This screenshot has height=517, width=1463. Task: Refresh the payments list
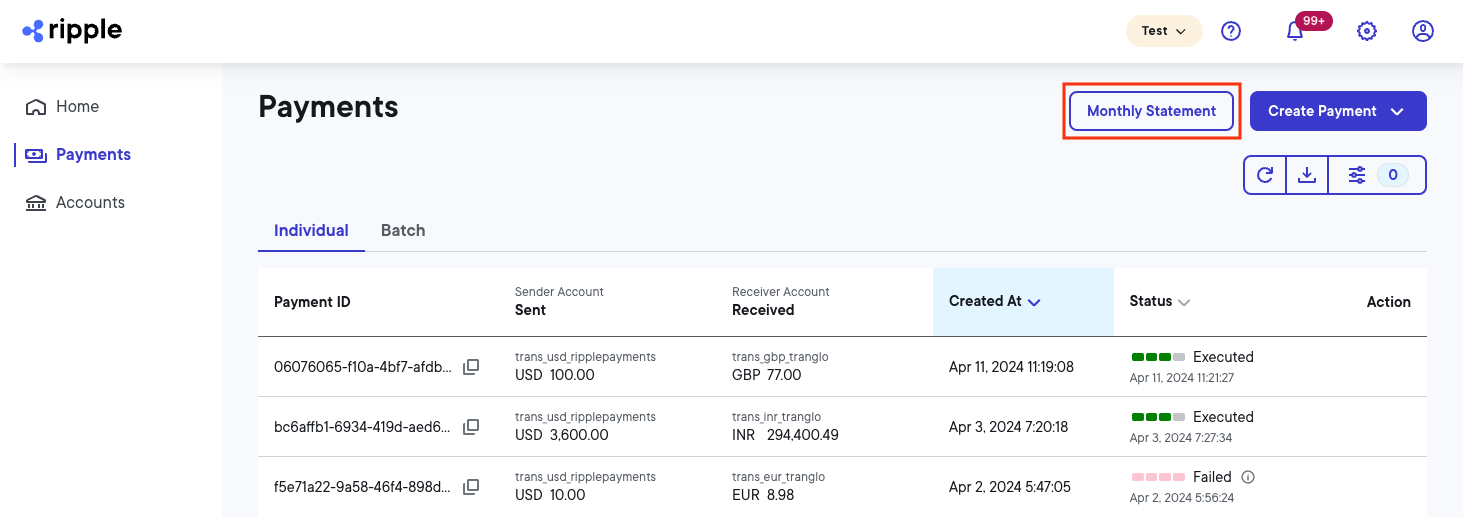[1265, 175]
